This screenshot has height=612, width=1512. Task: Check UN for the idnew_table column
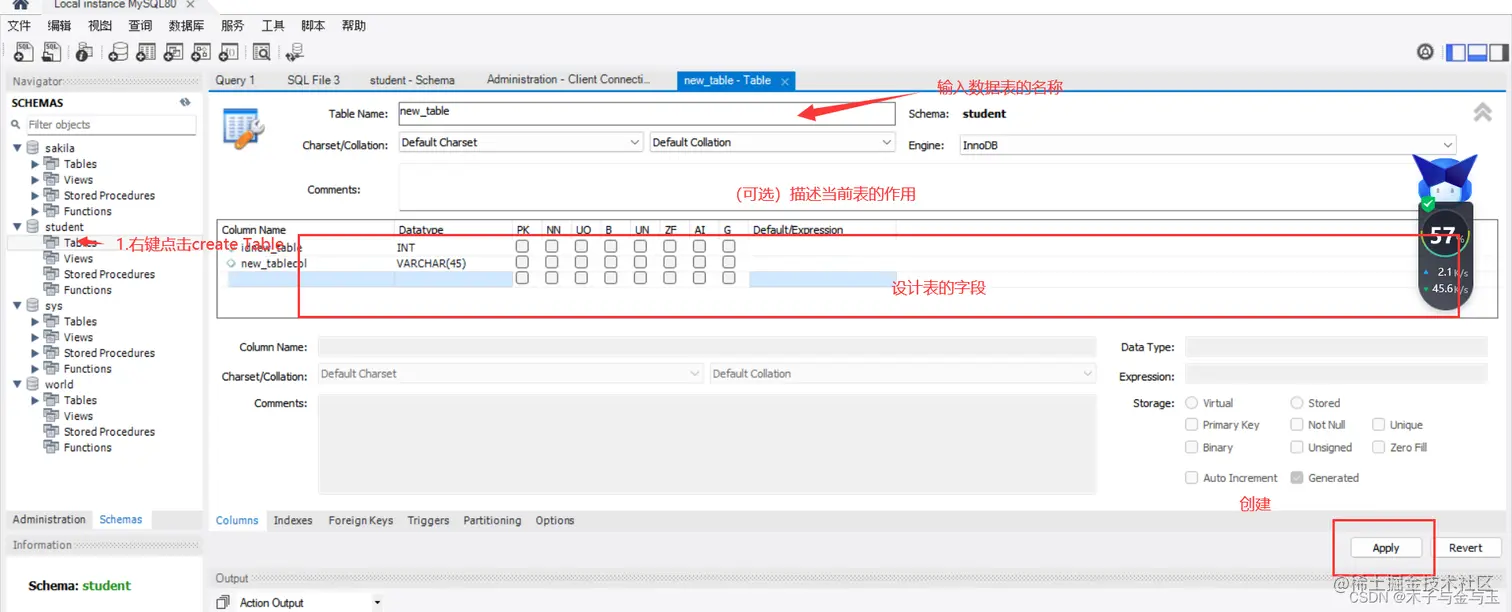click(x=640, y=246)
